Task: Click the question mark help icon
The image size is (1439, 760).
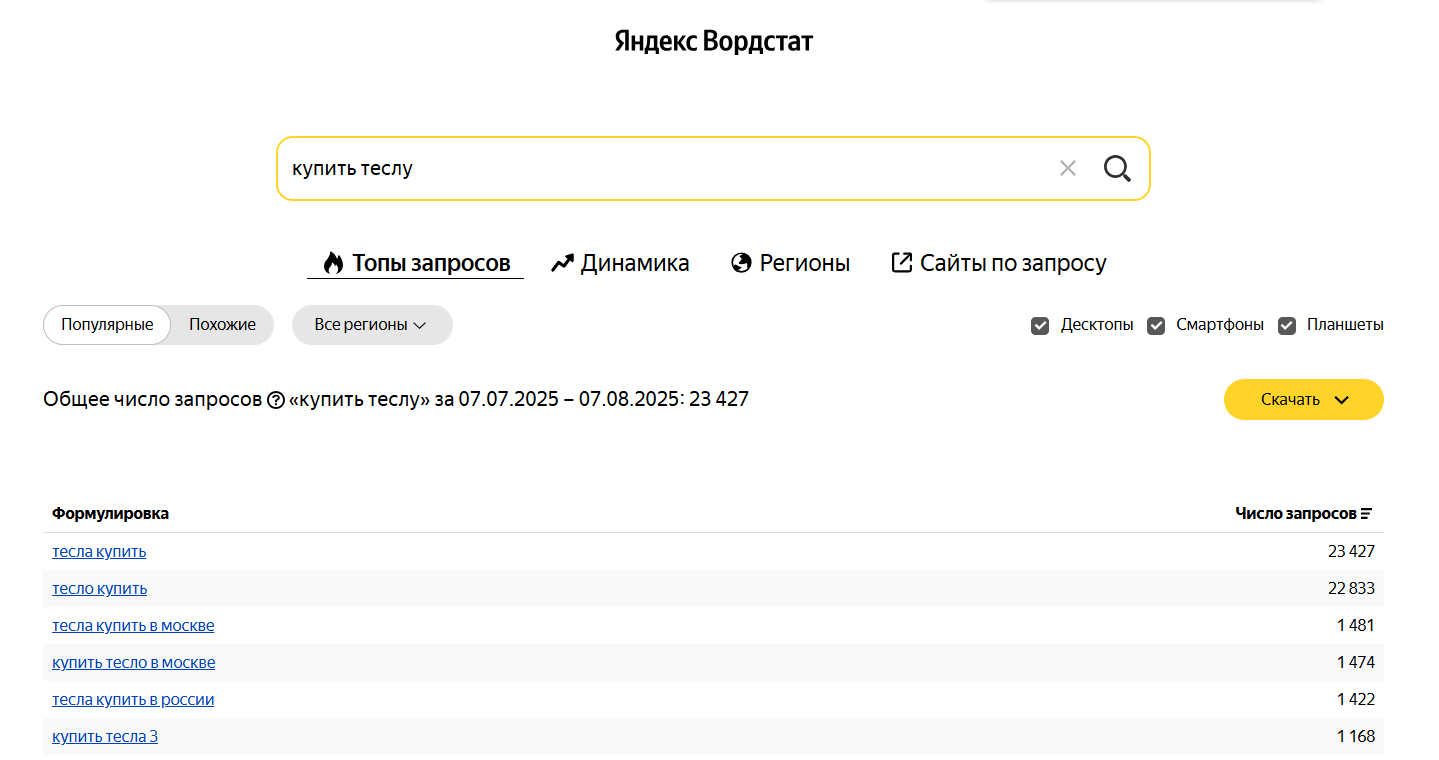Action: pyautogui.click(x=276, y=400)
